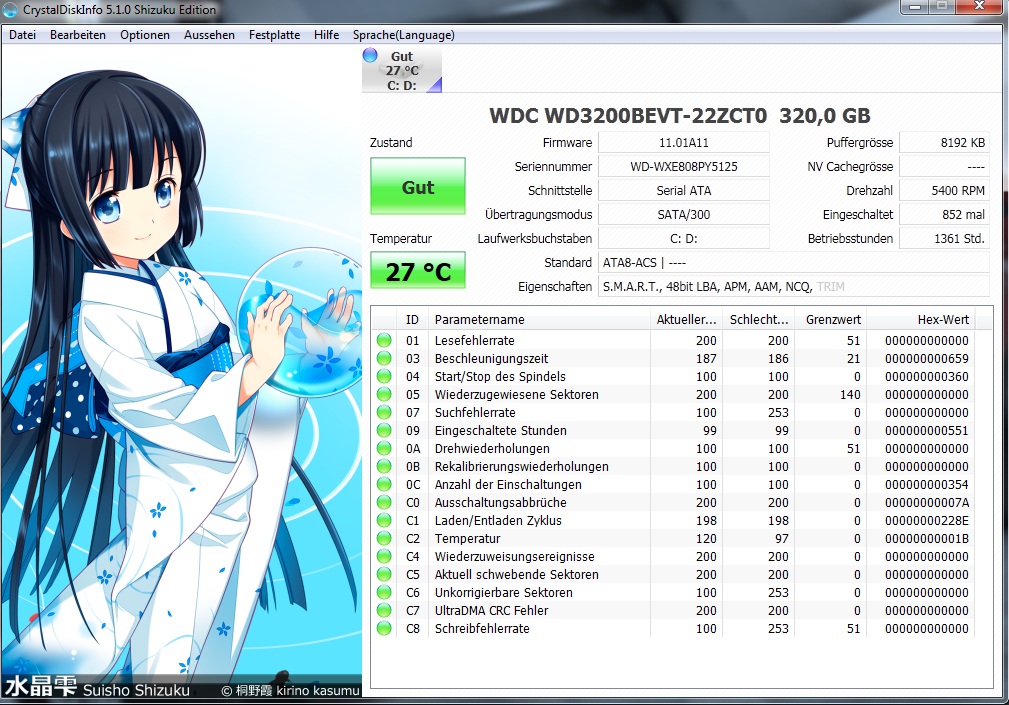The height and width of the screenshot is (705, 1009).
Task: Click green status icon for Laden/Entladen Zyklus
Action: (384, 520)
